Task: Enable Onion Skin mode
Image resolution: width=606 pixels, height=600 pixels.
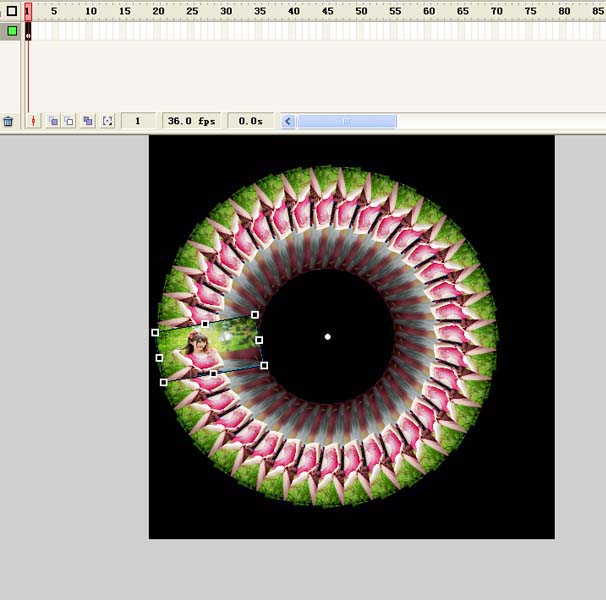Action: click(x=53, y=121)
